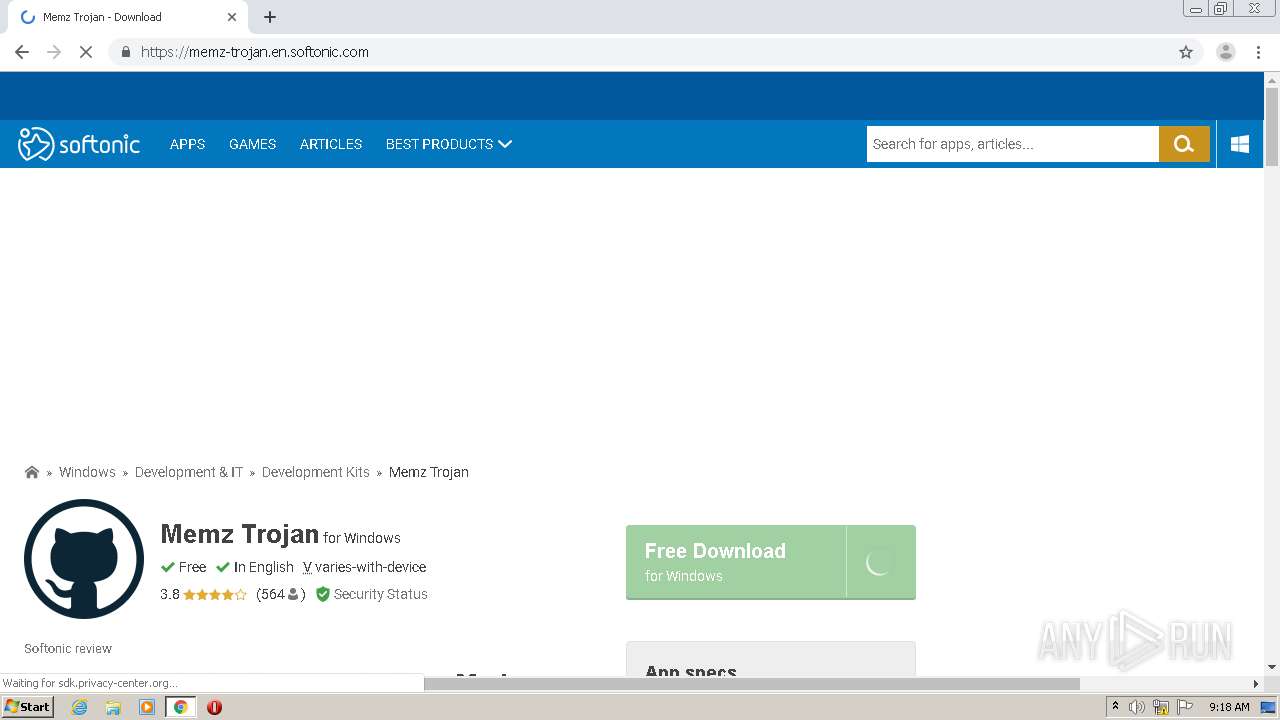The image size is (1280, 720).
Task: Click the orange search magnifier button
Action: pos(1184,144)
